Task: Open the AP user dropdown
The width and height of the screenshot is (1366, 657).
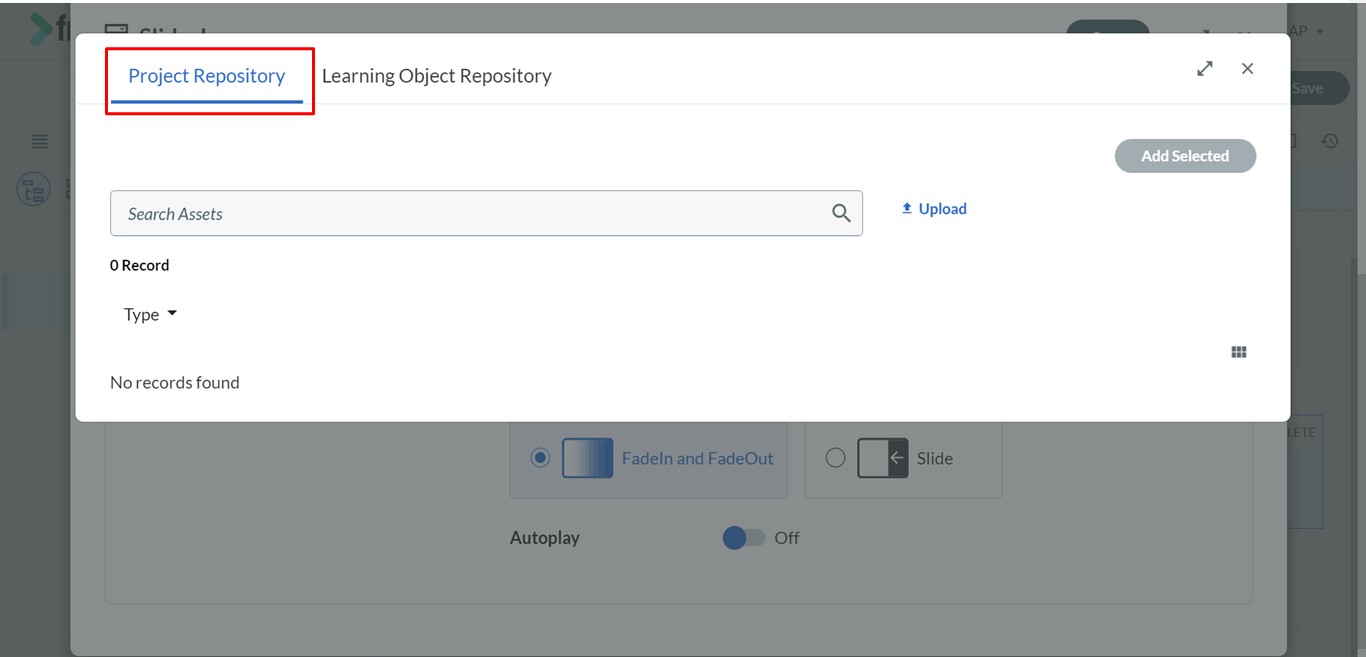Action: coord(1307,31)
